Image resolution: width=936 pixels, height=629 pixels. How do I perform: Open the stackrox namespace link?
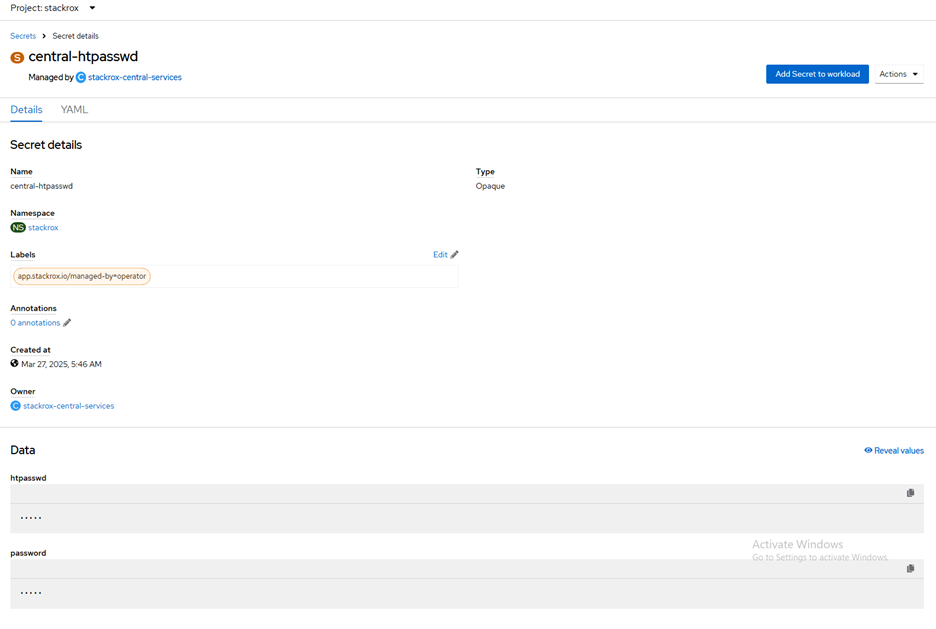click(44, 227)
